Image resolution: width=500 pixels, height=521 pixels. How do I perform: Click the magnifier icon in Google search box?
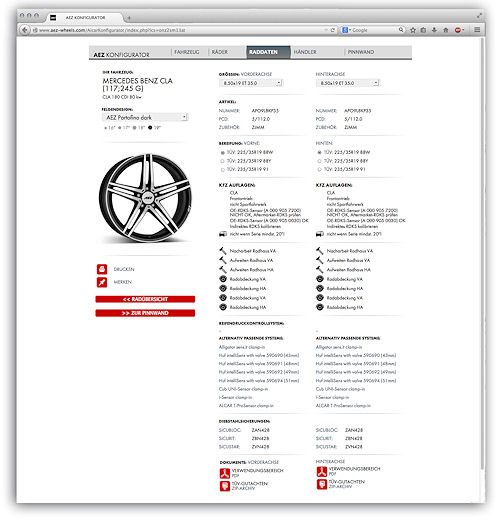coord(401,30)
